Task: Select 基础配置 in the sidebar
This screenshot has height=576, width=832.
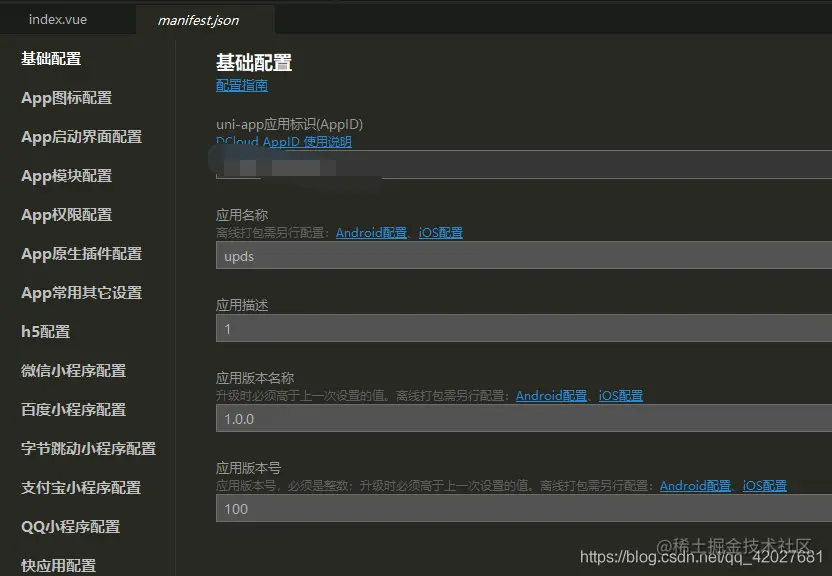Action: (x=48, y=59)
